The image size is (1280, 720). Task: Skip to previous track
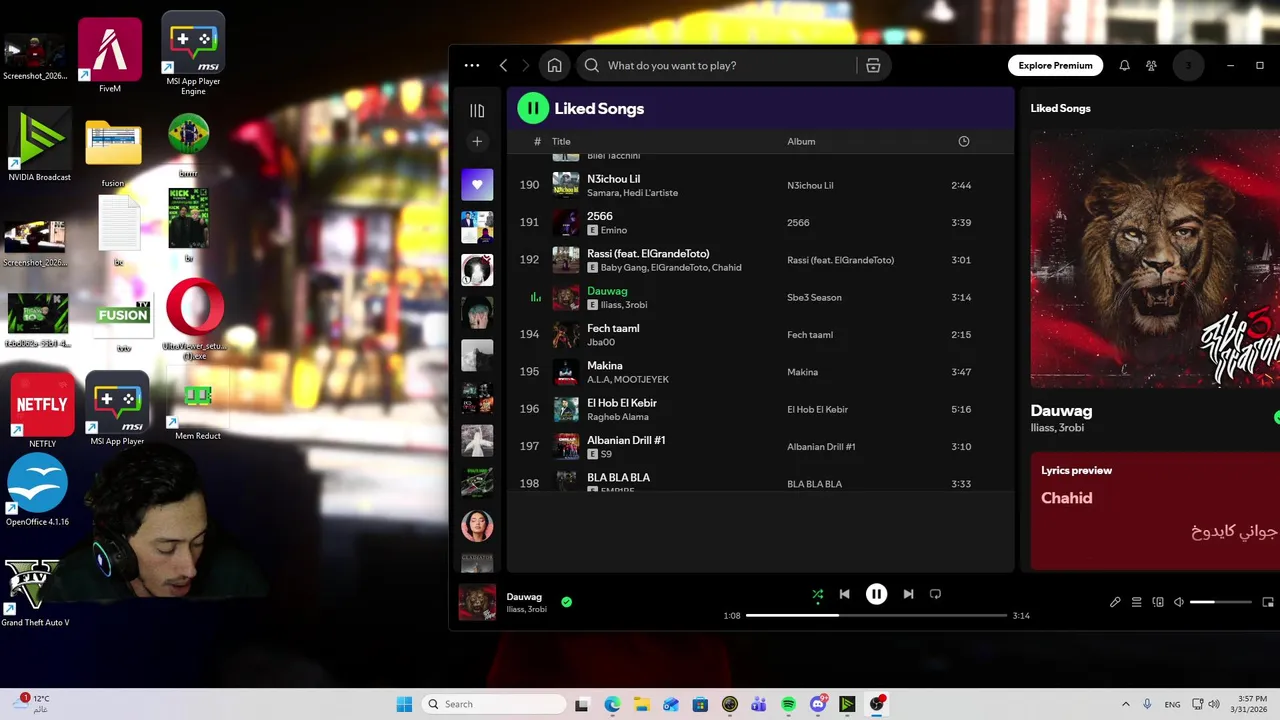pos(844,594)
